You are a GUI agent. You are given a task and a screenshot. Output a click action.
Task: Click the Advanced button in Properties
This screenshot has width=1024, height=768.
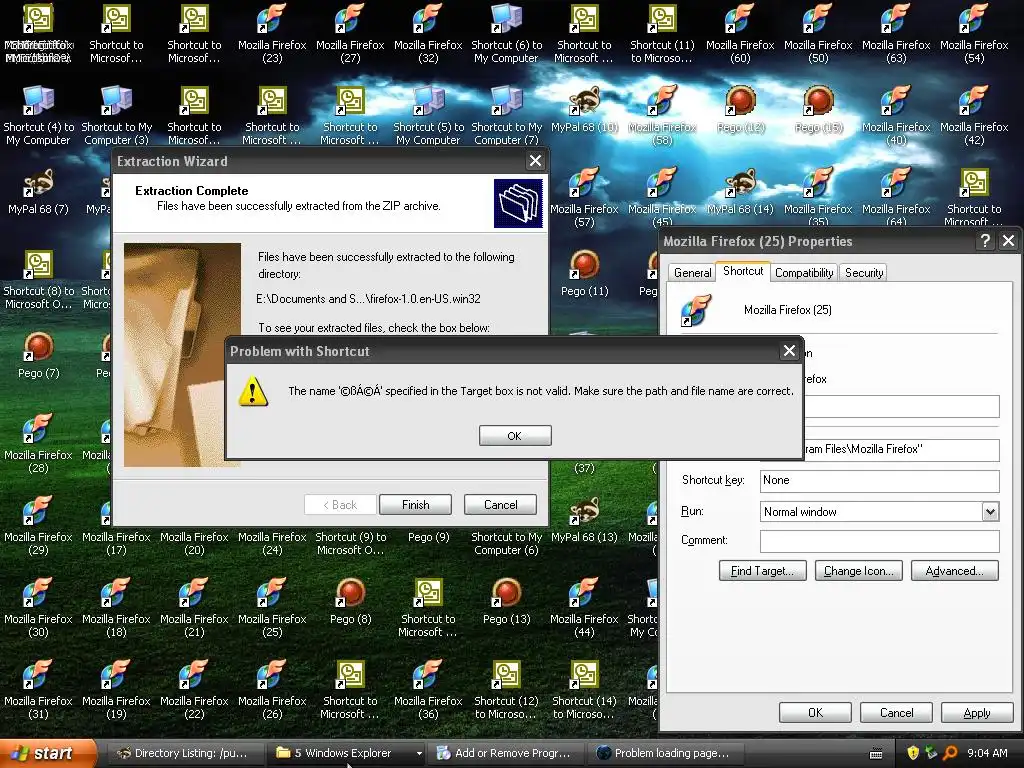[954, 571]
